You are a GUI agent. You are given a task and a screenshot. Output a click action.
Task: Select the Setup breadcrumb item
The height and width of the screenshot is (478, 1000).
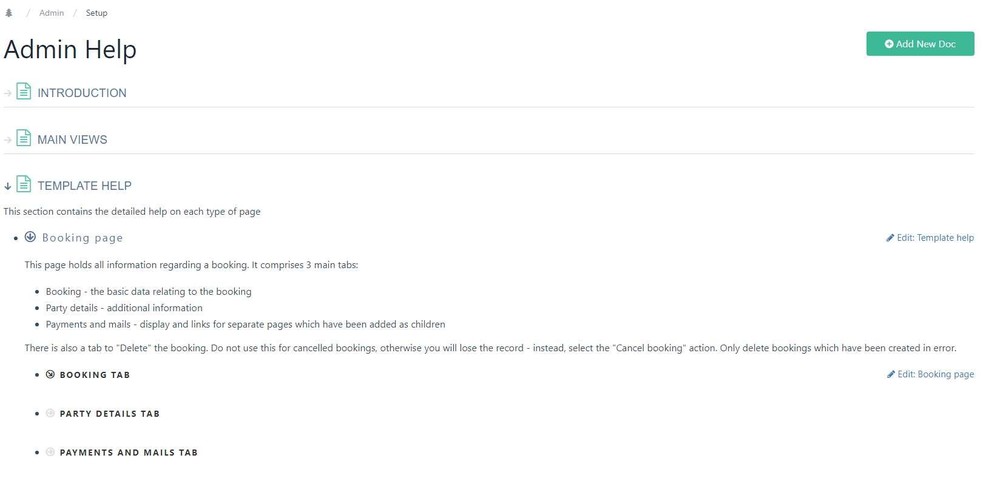tap(96, 13)
